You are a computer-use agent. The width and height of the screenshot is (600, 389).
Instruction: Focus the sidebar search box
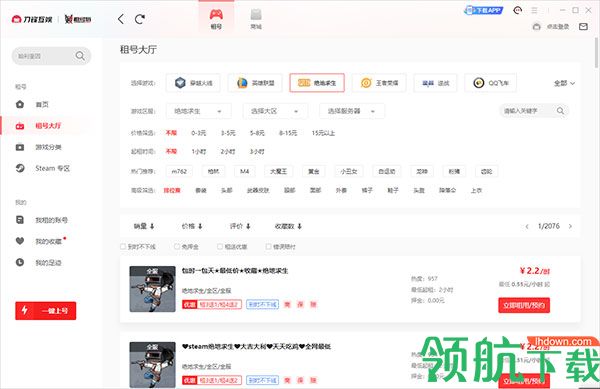pyautogui.click(x=51, y=56)
